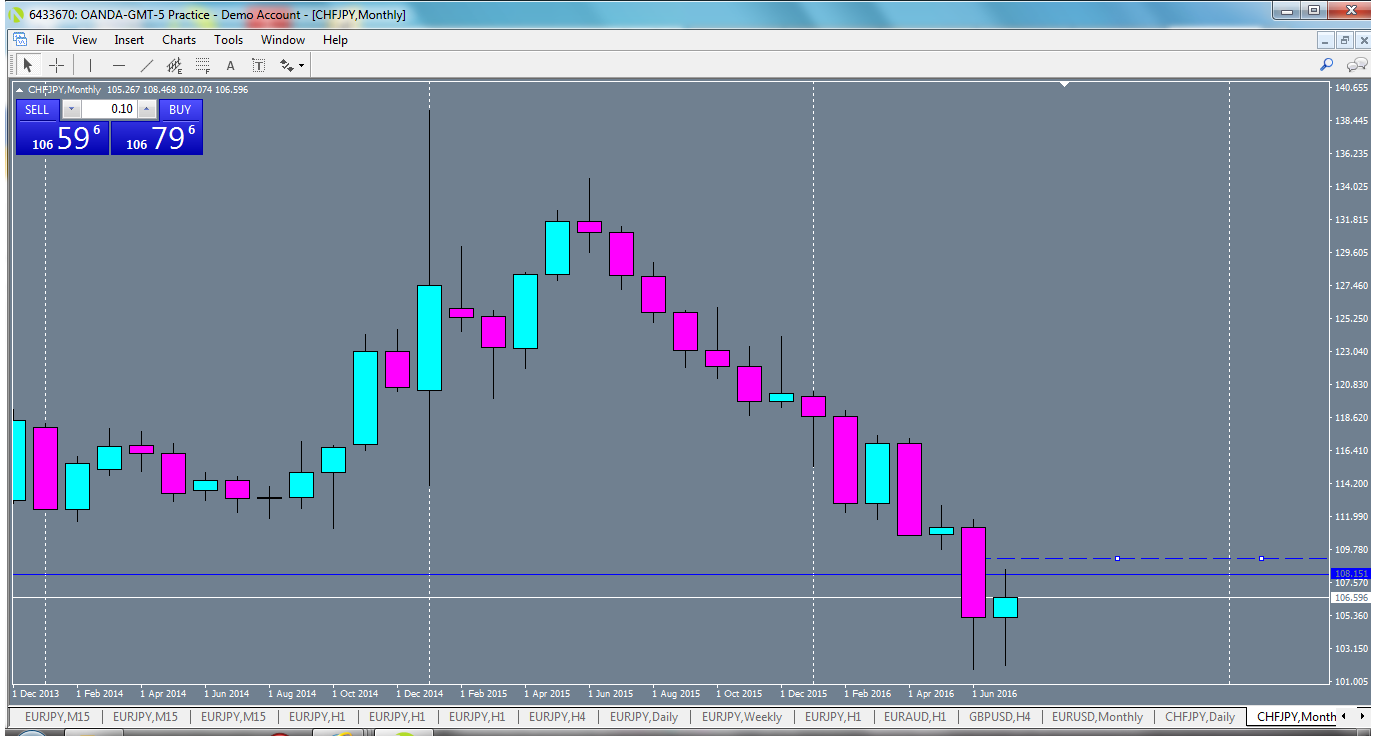
Task: Activate the Draw Vertical Line tool
Action: click(90, 65)
